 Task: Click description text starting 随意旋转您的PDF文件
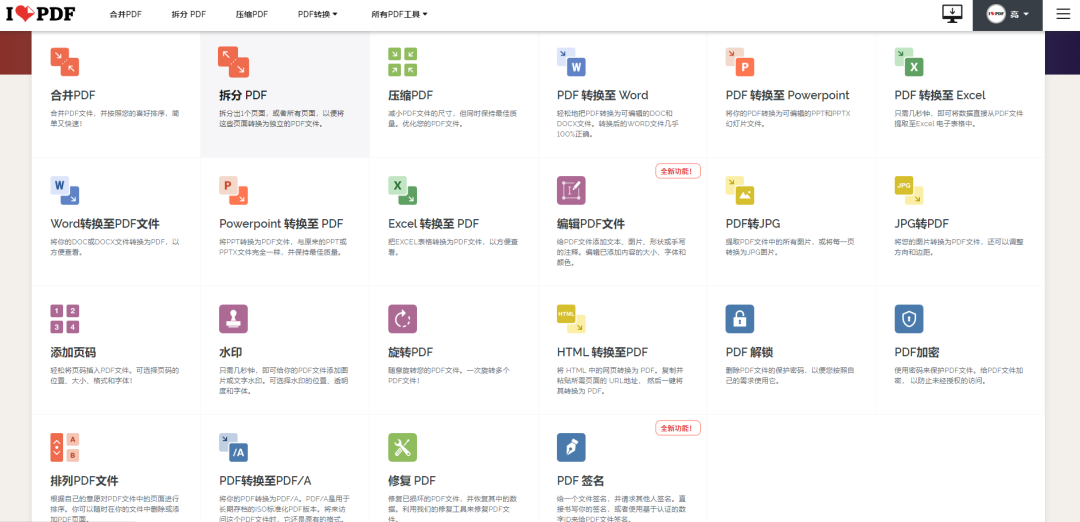pyautogui.click(x=449, y=375)
